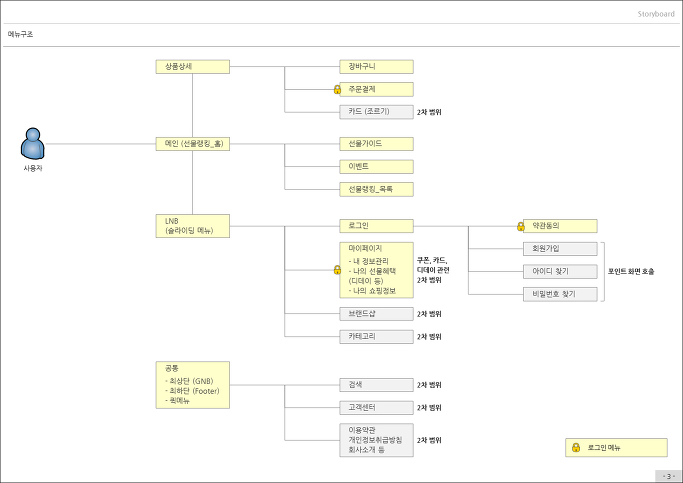Viewport: 683px width, 483px height.
Task: Select the 메인 (선물랭킹_홈) node
Action: click(193, 144)
